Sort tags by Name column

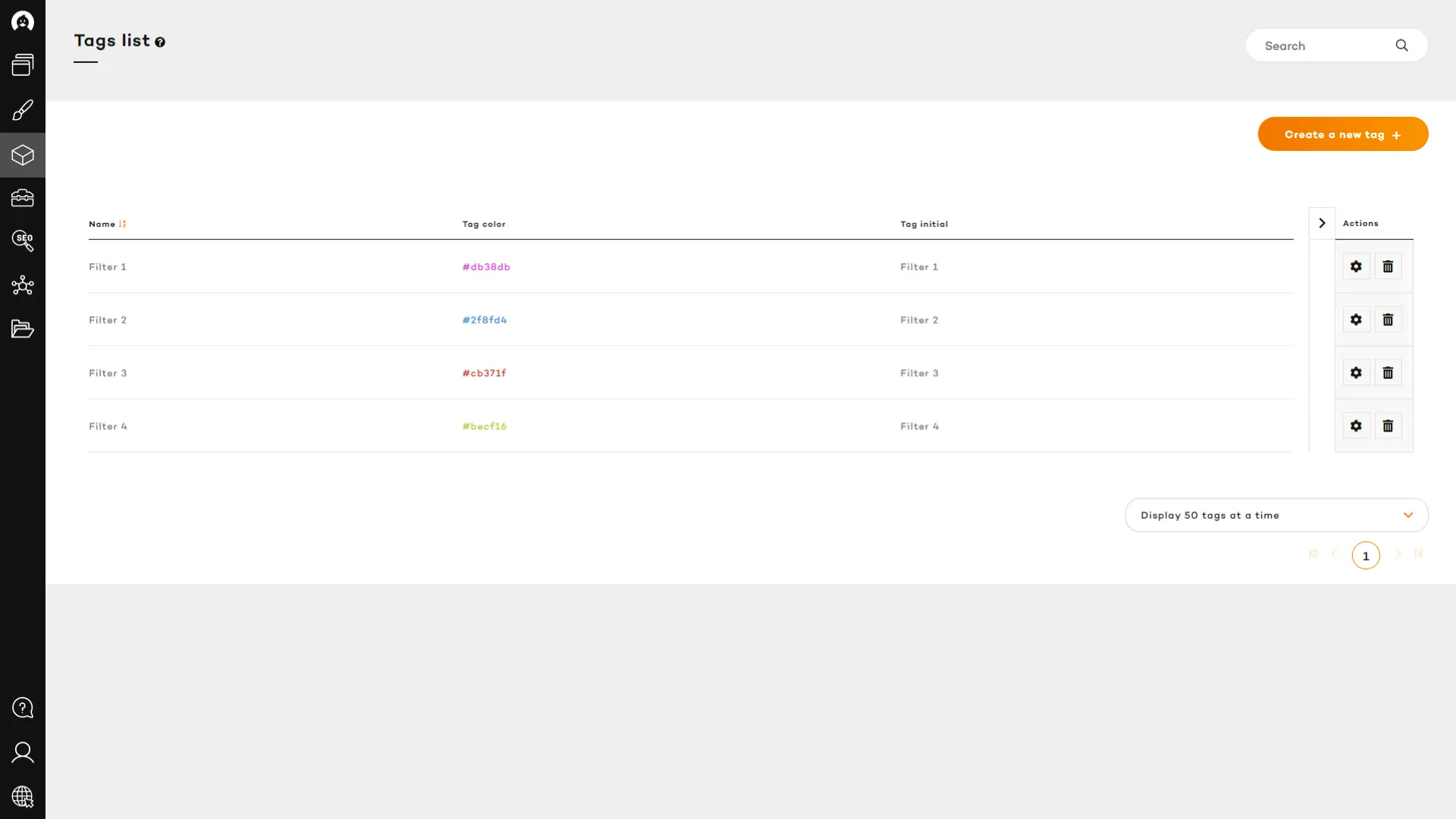point(107,224)
